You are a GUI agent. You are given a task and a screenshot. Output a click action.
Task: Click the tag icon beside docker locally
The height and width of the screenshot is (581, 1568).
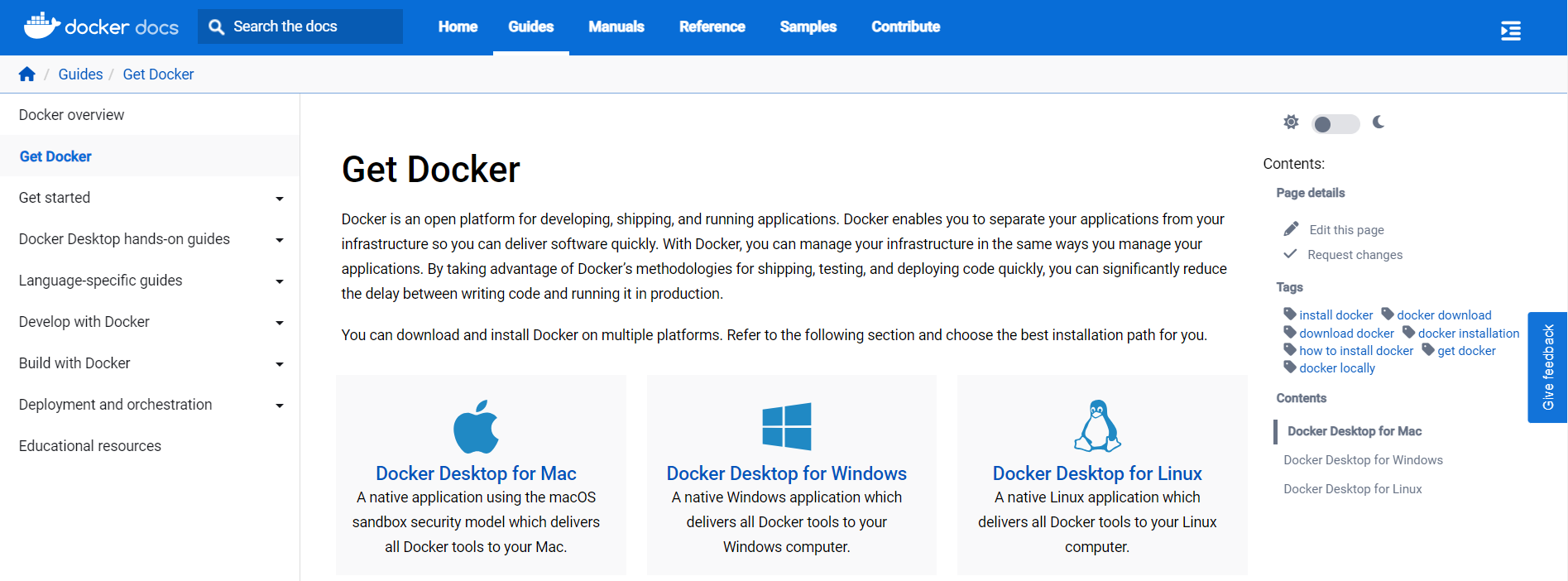(x=1290, y=367)
